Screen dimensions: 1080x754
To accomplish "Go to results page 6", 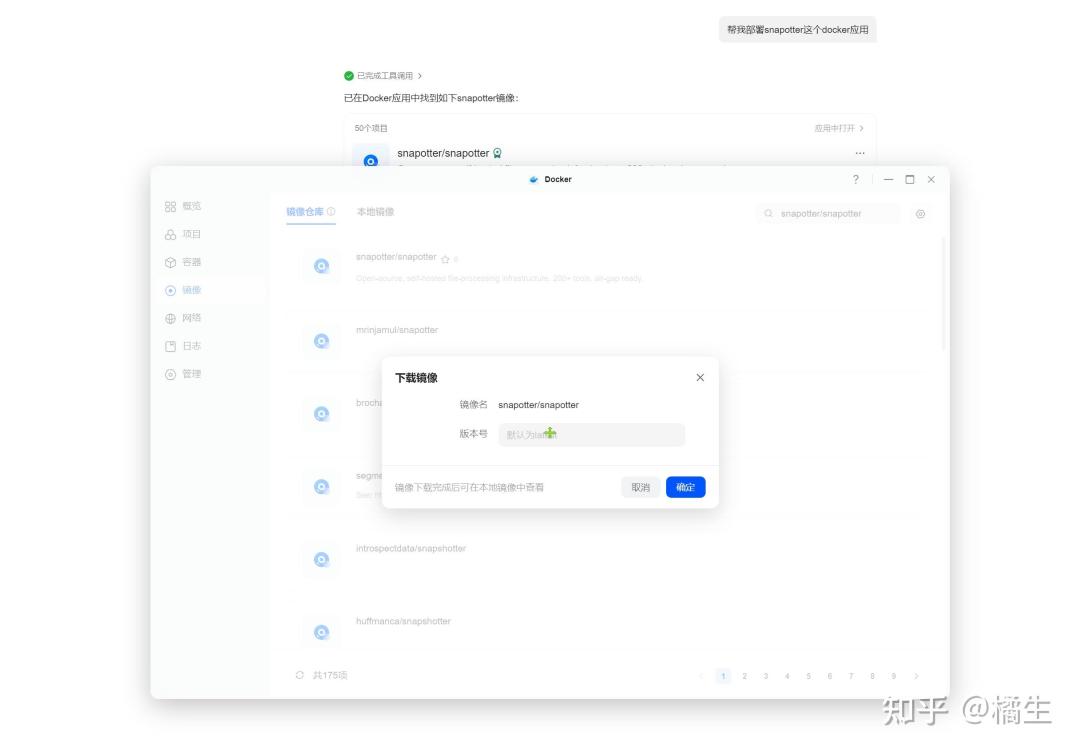I will click(x=830, y=676).
